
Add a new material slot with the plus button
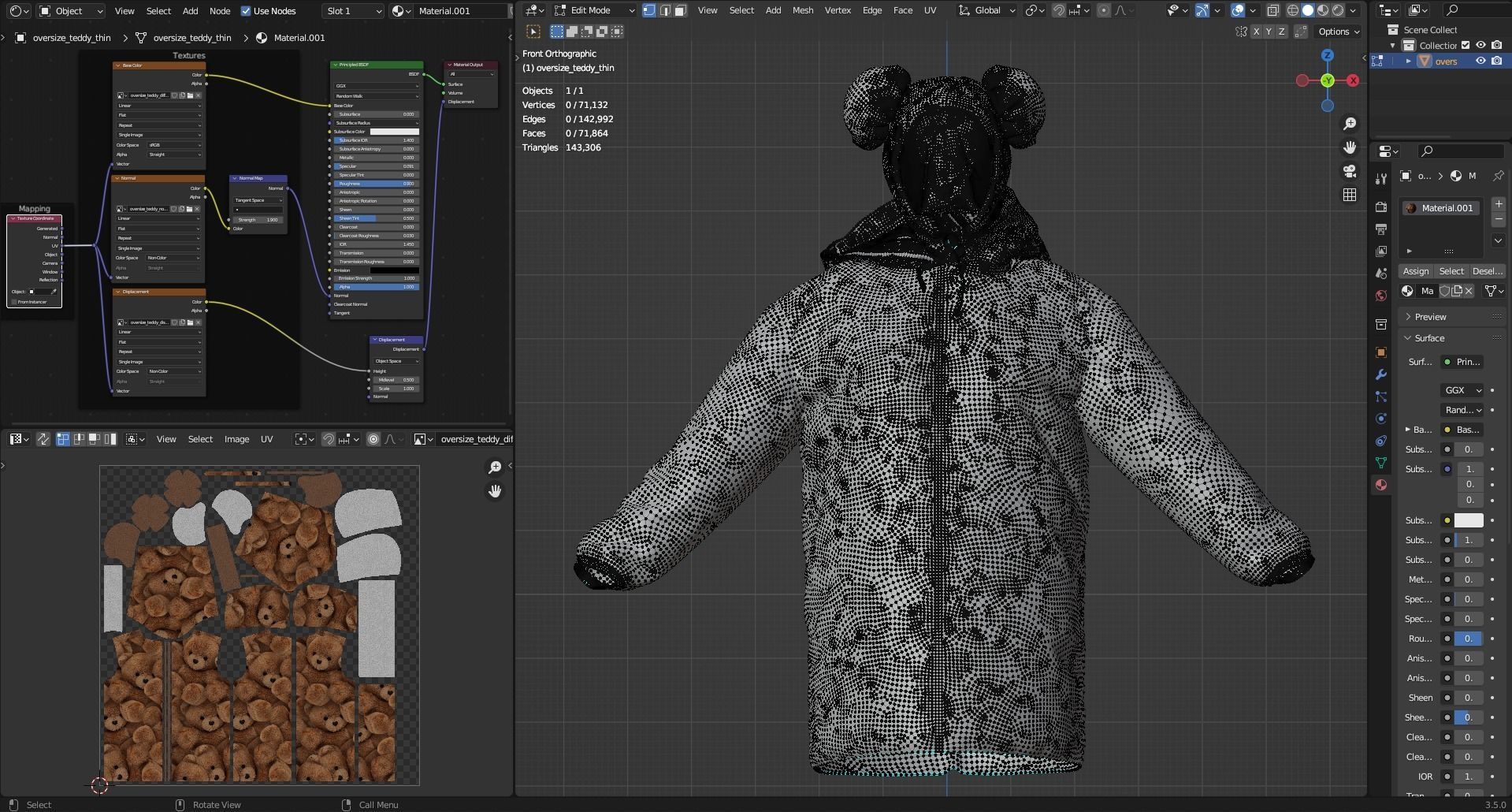(x=1499, y=204)
